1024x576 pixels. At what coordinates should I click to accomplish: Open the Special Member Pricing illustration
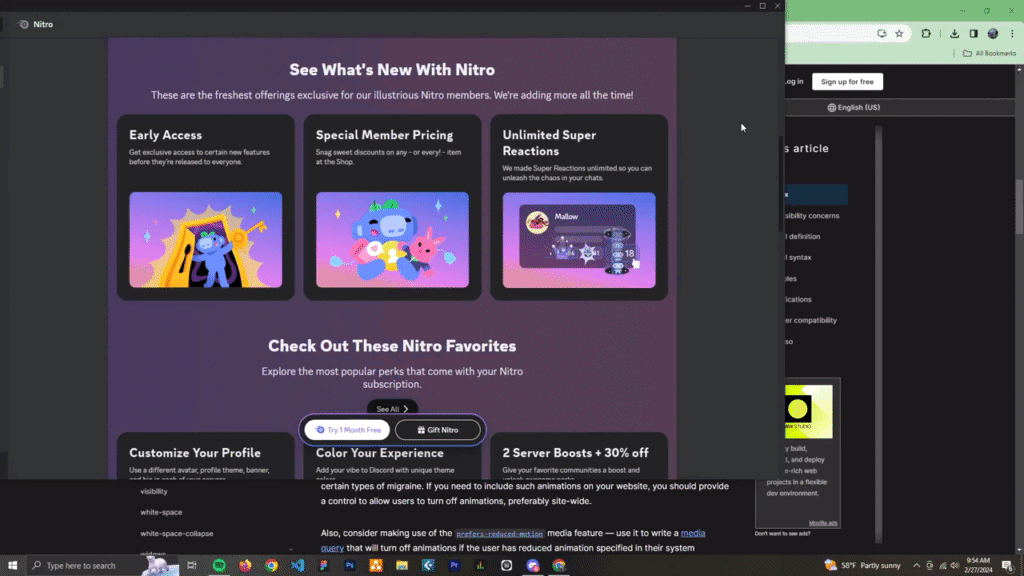(392, 240)
